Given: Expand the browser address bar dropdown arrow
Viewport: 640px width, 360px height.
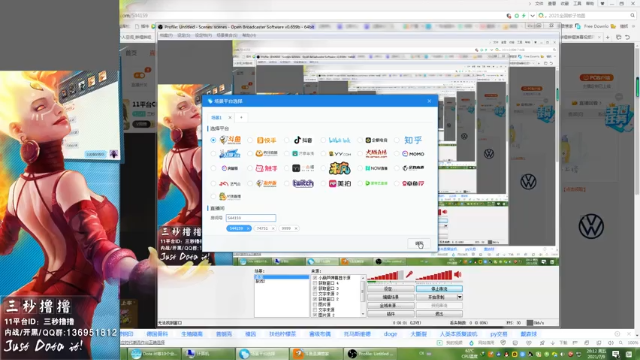Looking at the screenshot, I should click(x=532, y=16).
